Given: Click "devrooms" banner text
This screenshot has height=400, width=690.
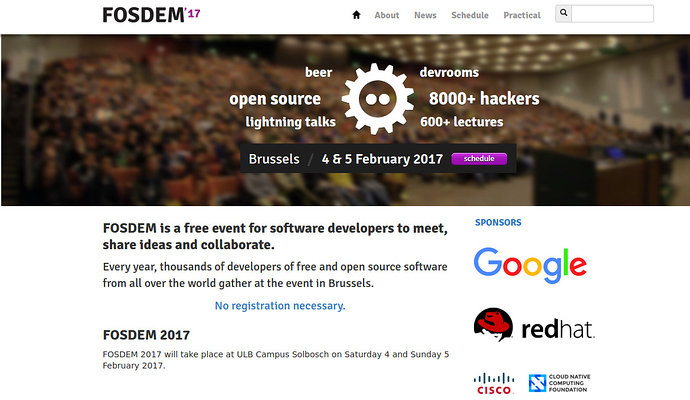Looking at the screenshot, I should coord(449,72).
